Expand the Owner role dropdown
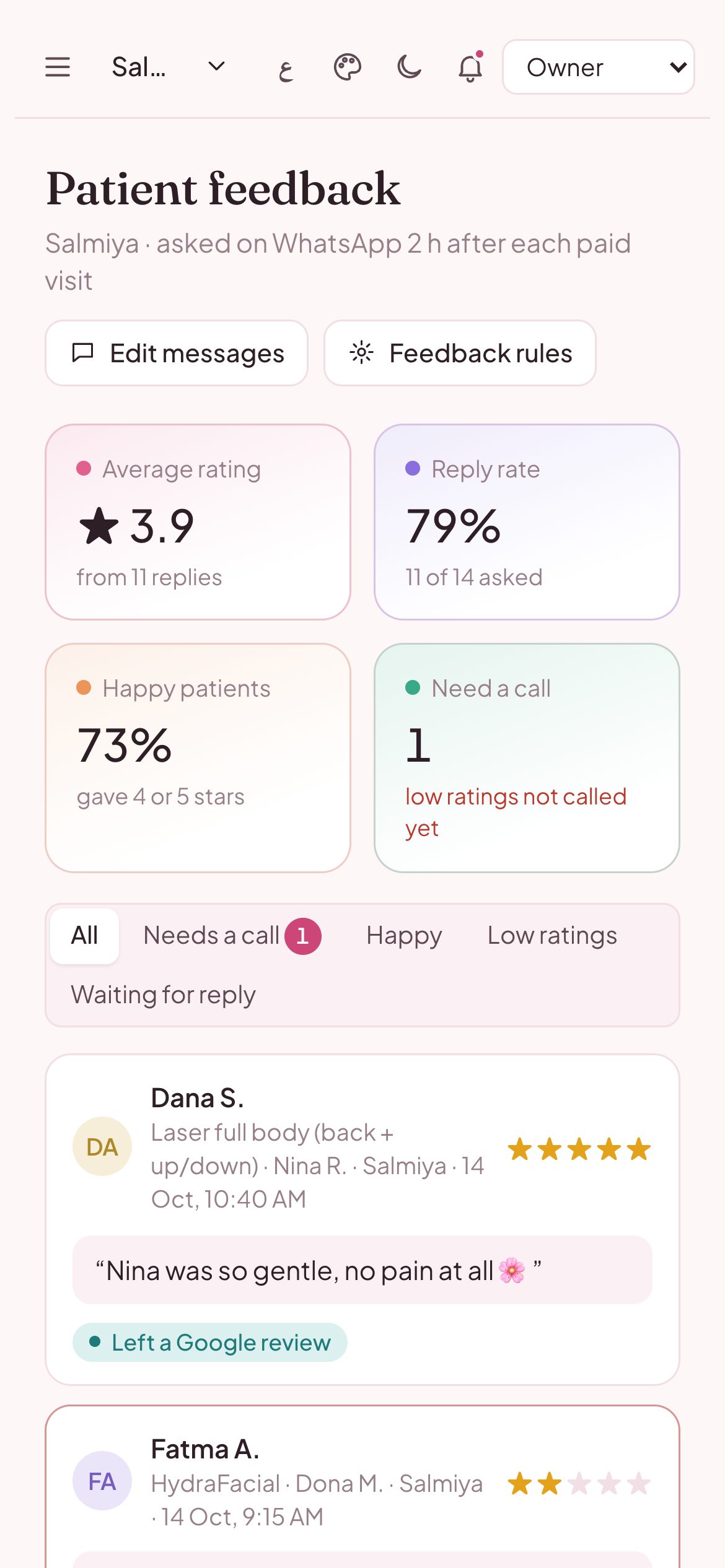This screenshot has width=725, height=1568. coord(599,67)
